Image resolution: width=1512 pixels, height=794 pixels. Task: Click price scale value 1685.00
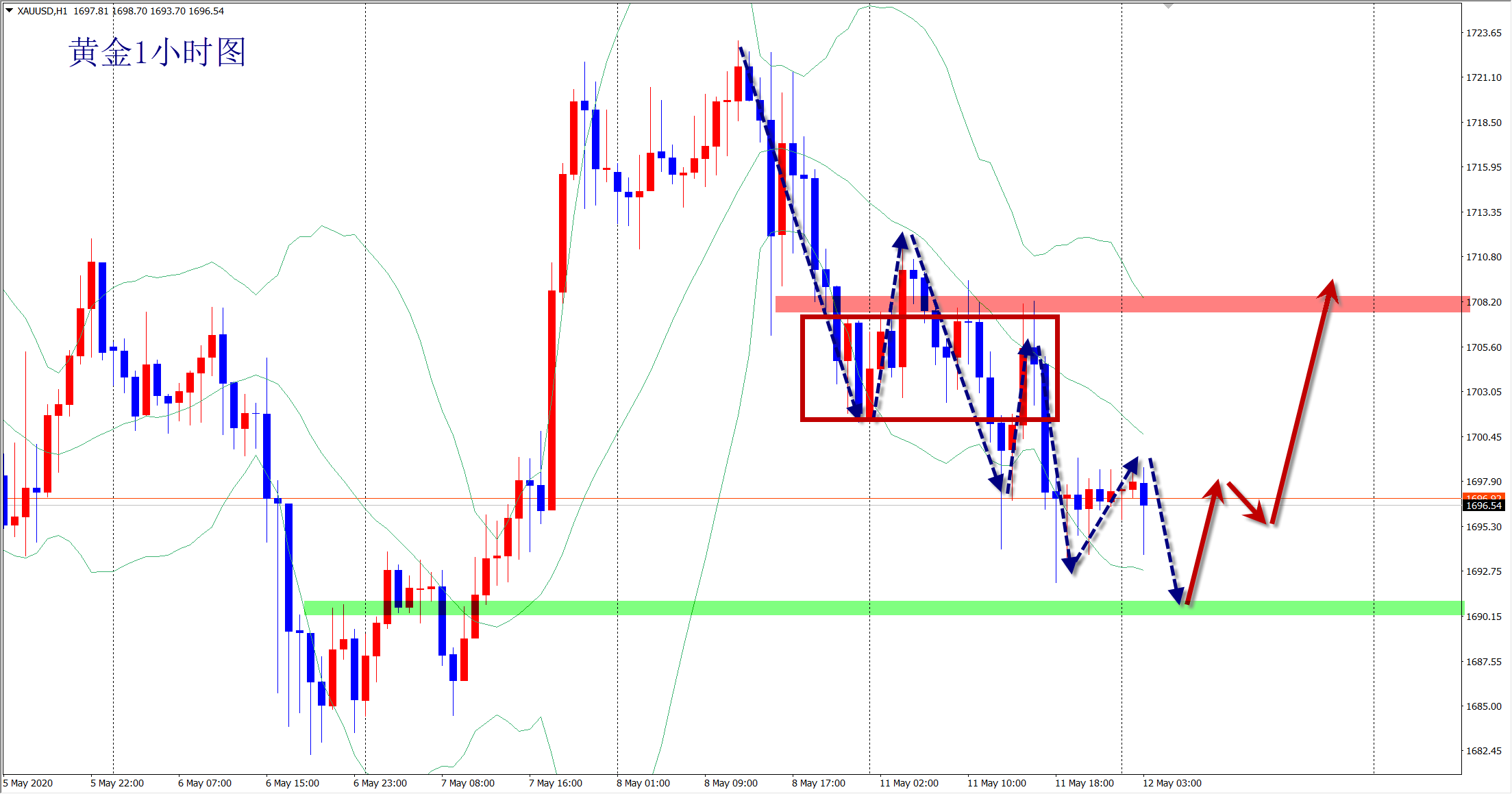[1483, 706]
